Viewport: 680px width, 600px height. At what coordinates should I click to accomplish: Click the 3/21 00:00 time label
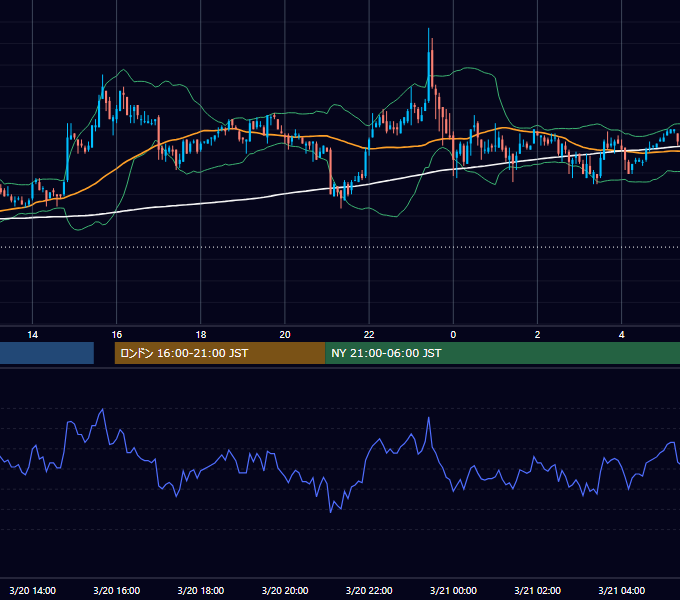[453, 590]
